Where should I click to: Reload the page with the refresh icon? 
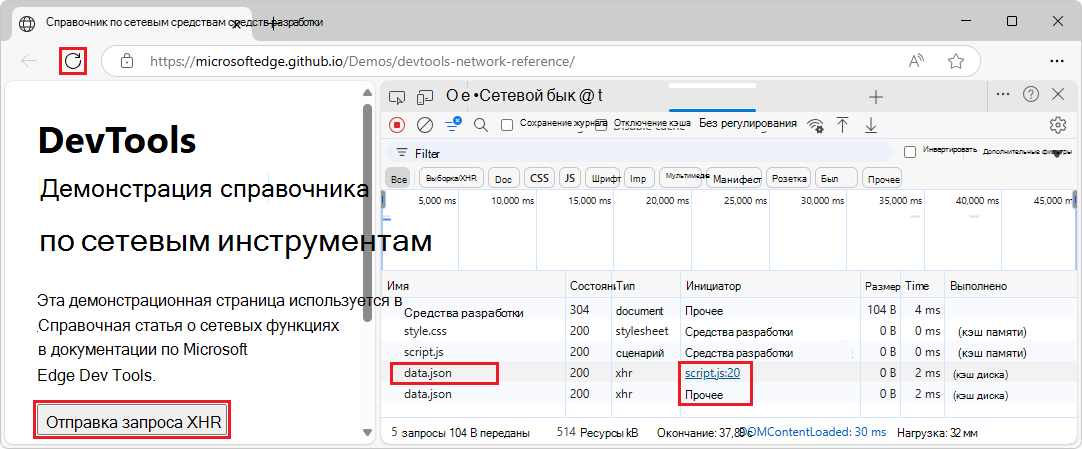[x=72, y=61]
